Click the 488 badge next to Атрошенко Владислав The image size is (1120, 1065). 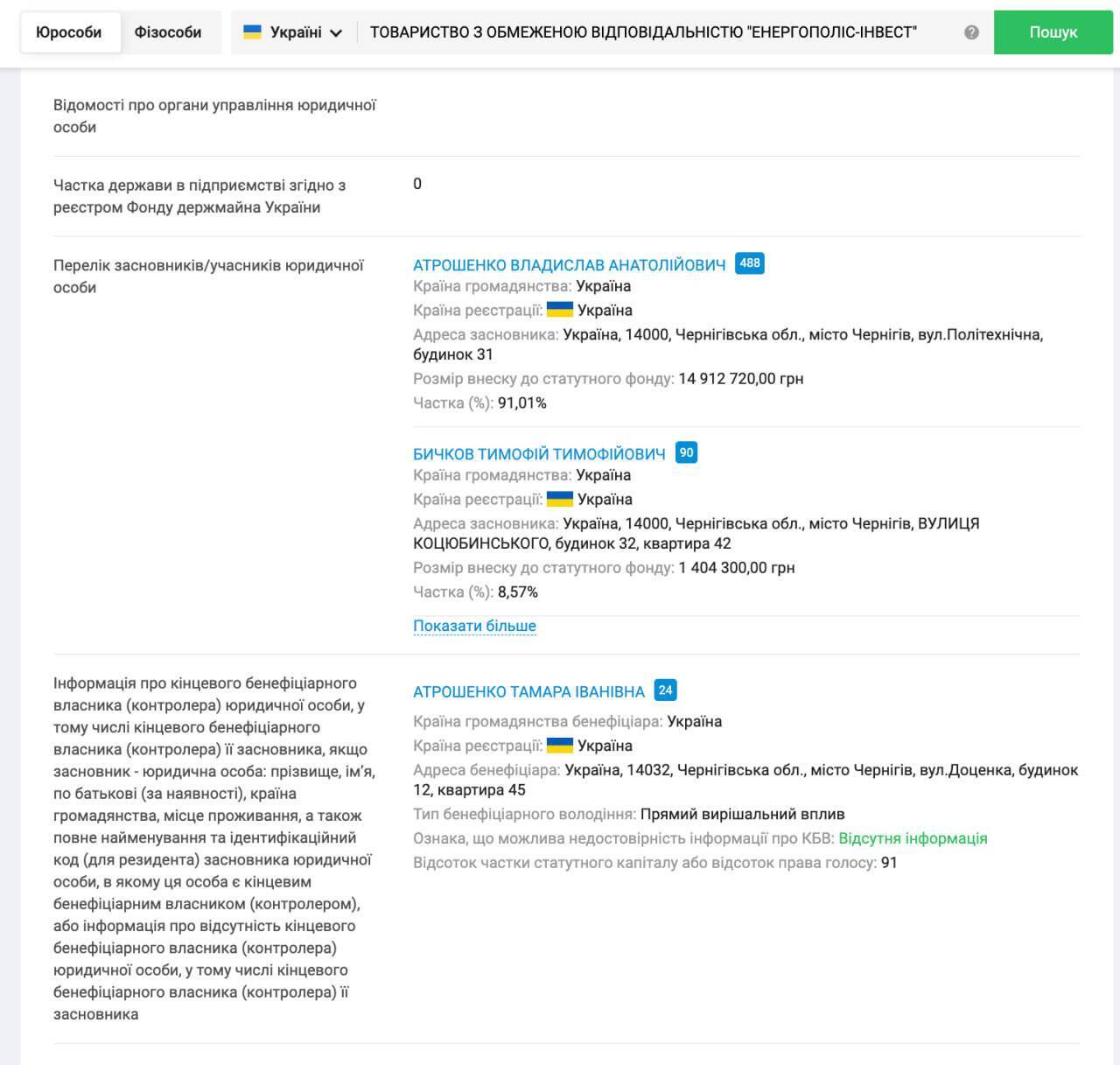pos(749,263)
